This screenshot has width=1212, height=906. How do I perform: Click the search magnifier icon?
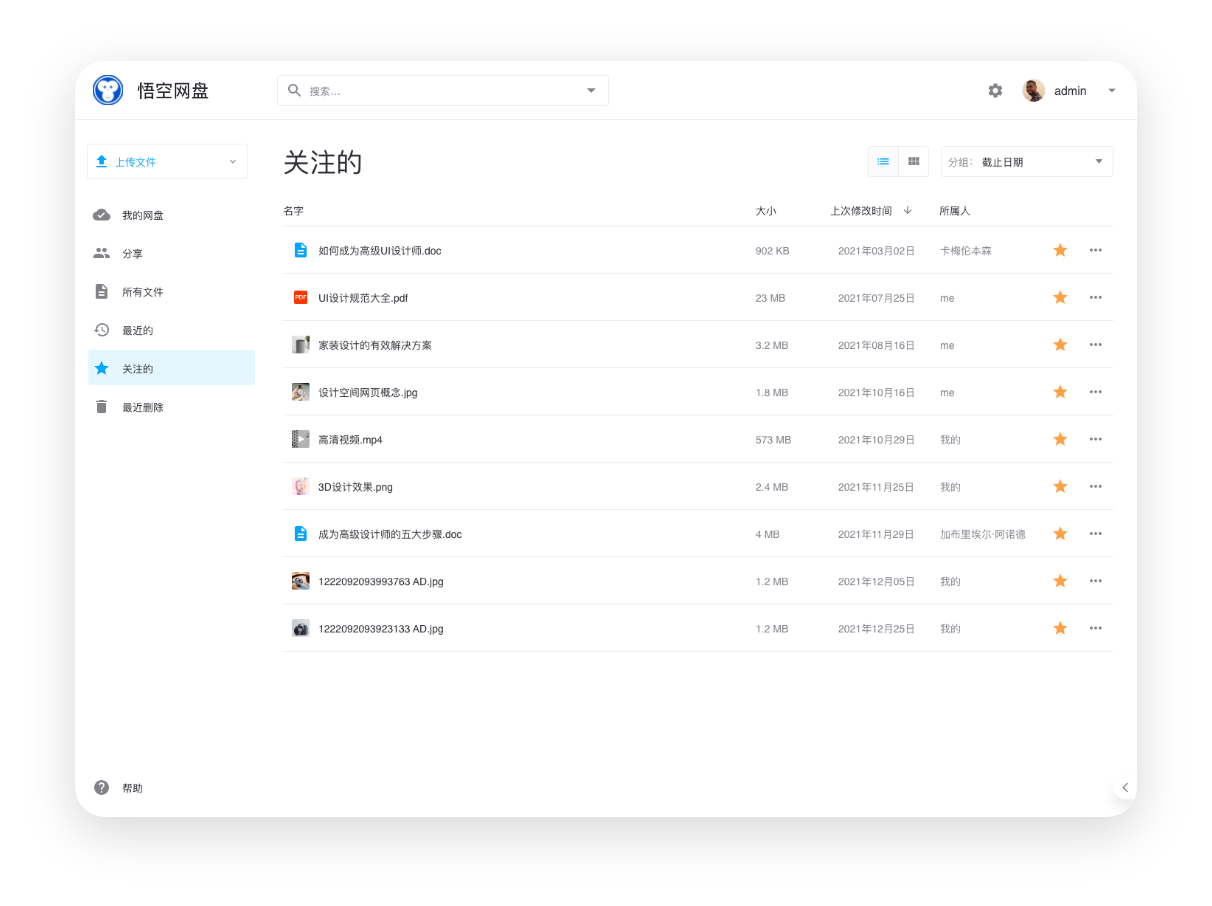coord(294,90)
